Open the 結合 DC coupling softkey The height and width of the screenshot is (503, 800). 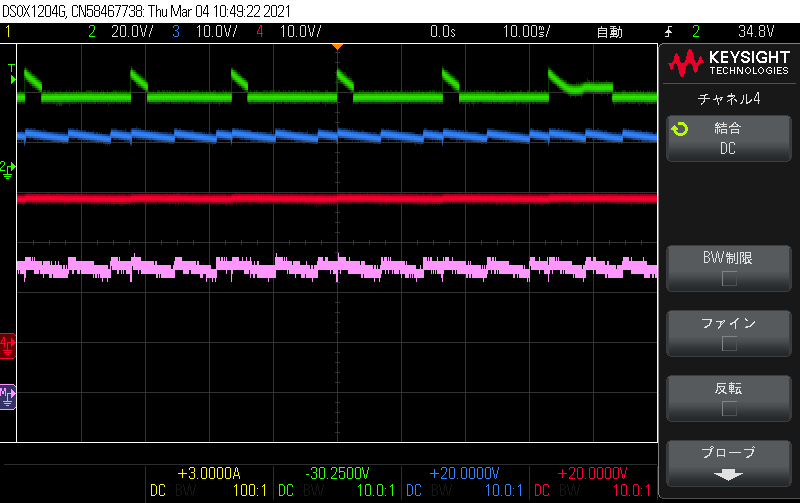[x=729, y=139]
